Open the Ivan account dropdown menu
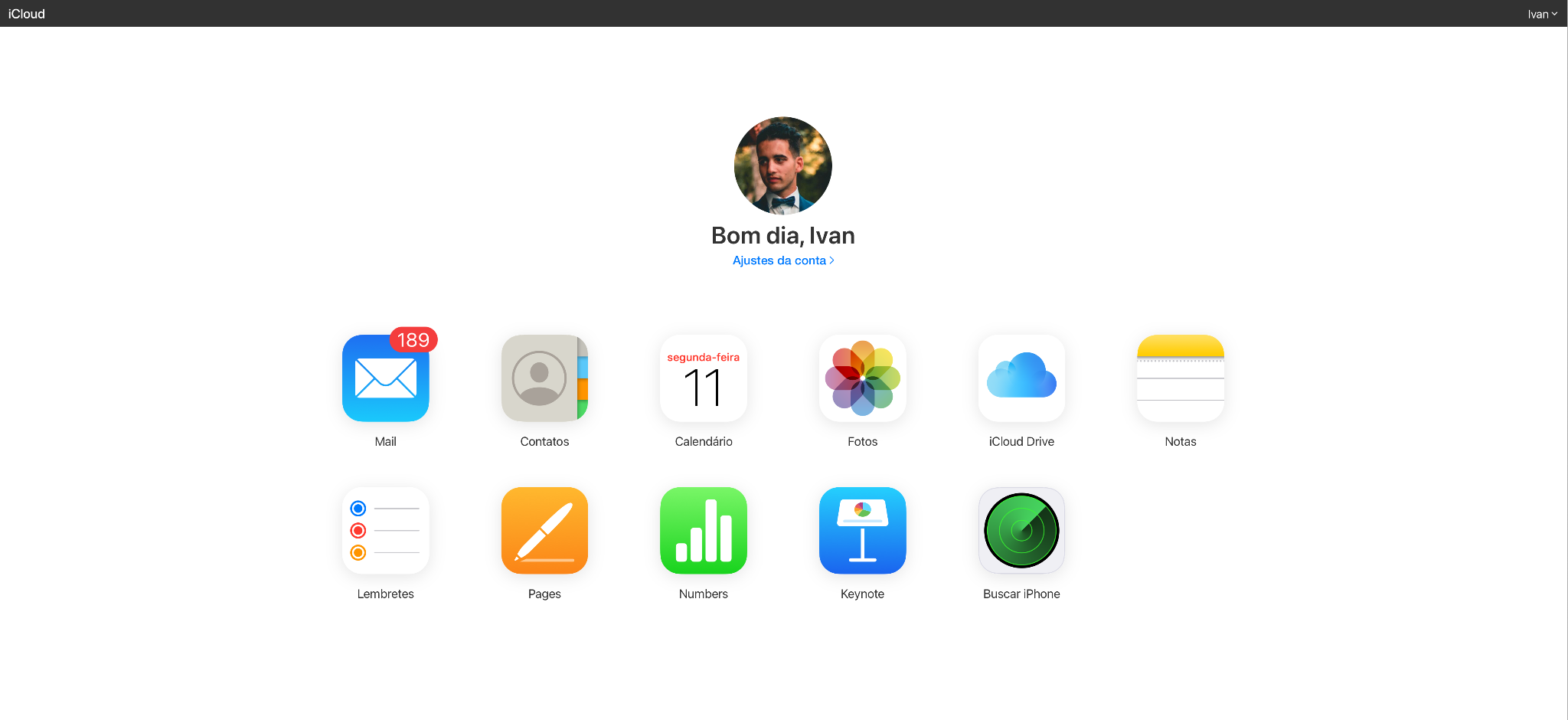The image size is (1568, 720). point(1542,14)
